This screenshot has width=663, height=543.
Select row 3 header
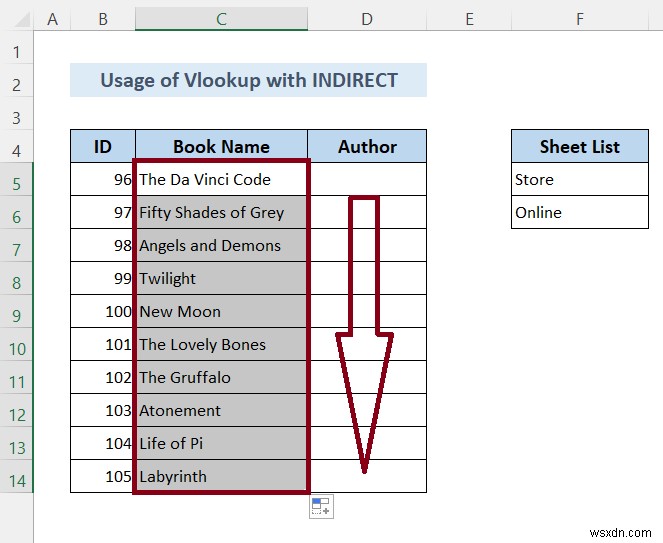point(16,113)
